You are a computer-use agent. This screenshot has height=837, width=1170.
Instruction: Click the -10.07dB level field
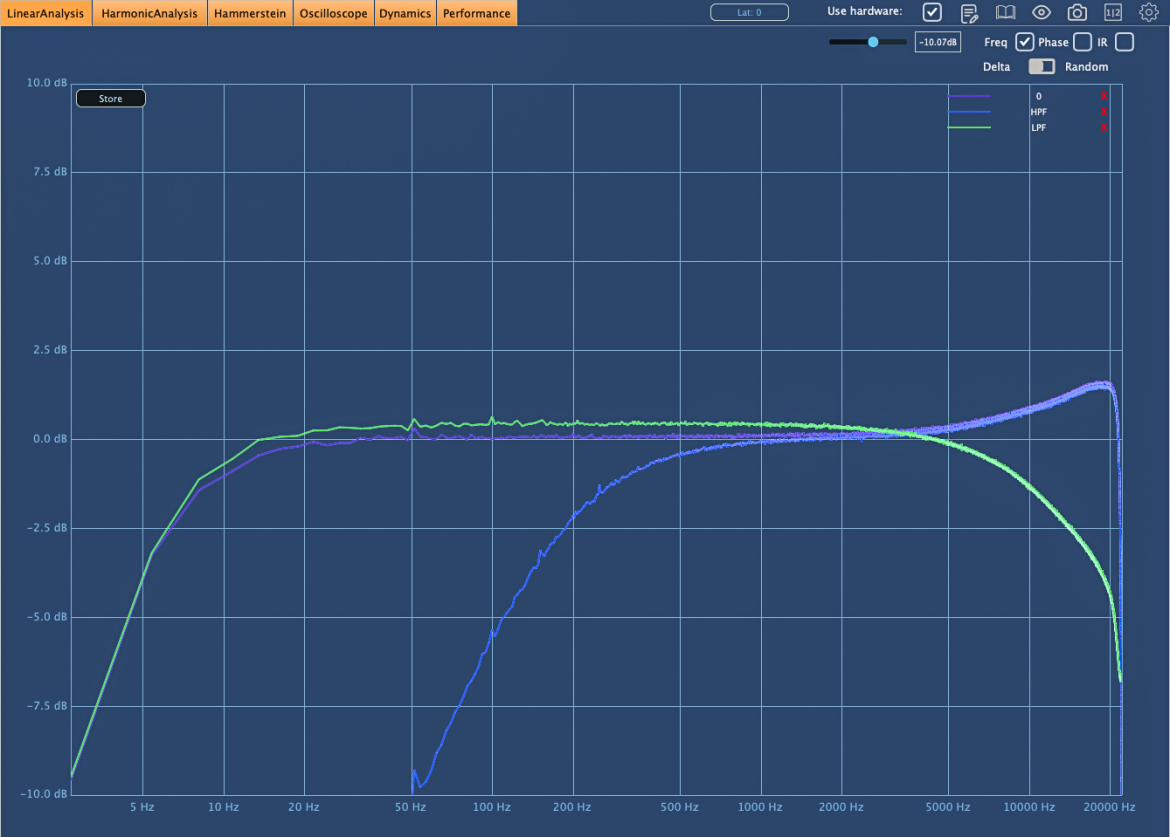[938, 43]
